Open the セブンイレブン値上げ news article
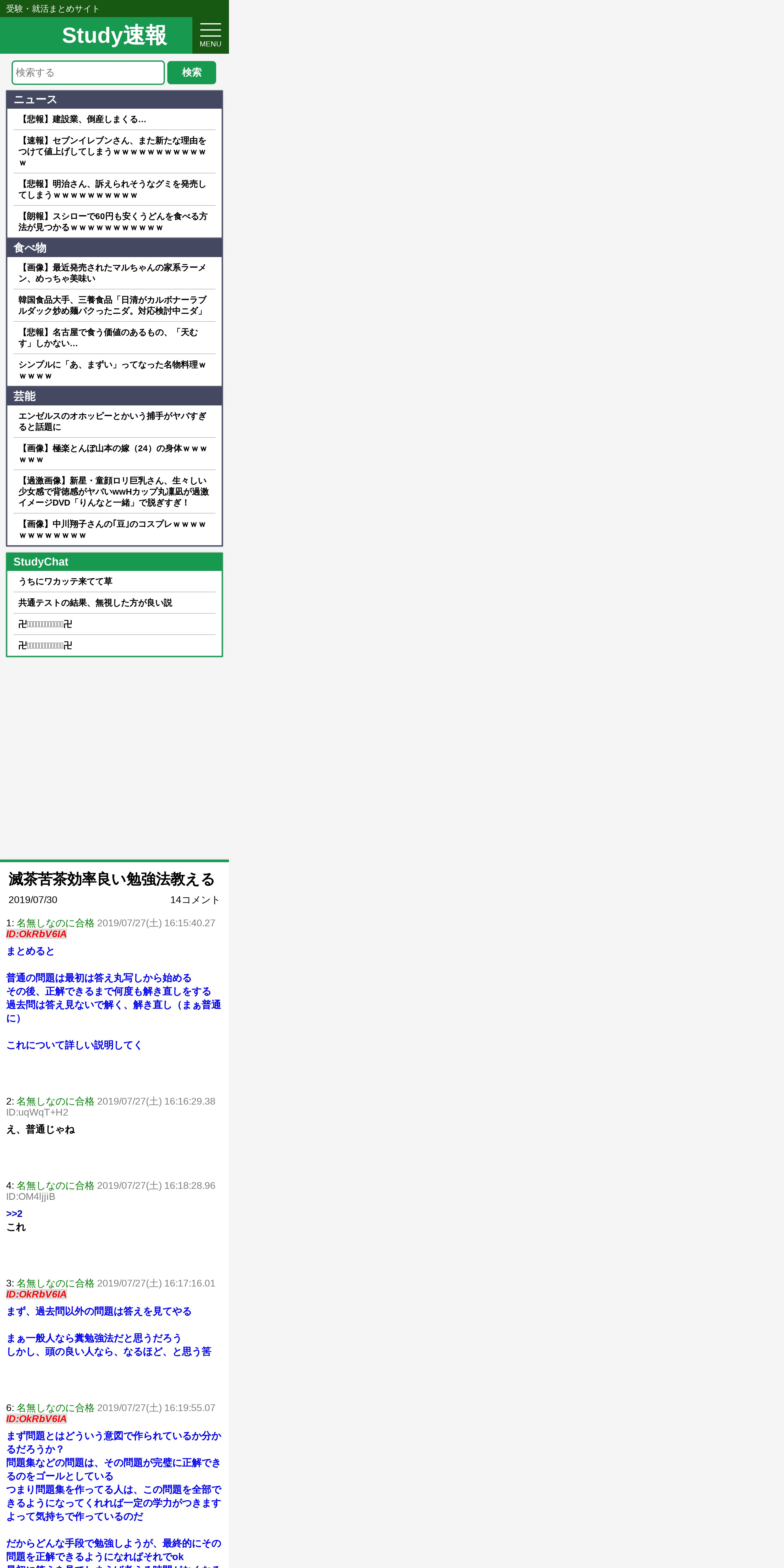The height and width of the screenshot is (1568, 784). [x=114, y=152]
